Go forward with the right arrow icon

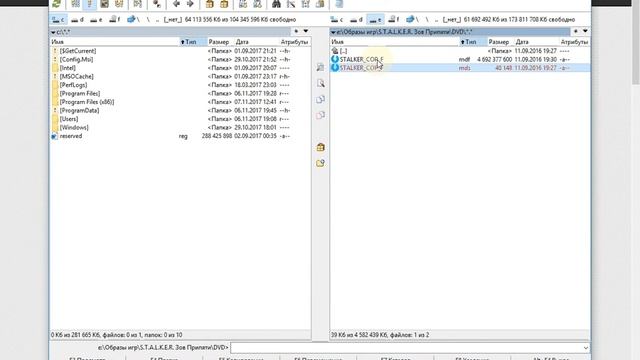[x=190, y=4]
